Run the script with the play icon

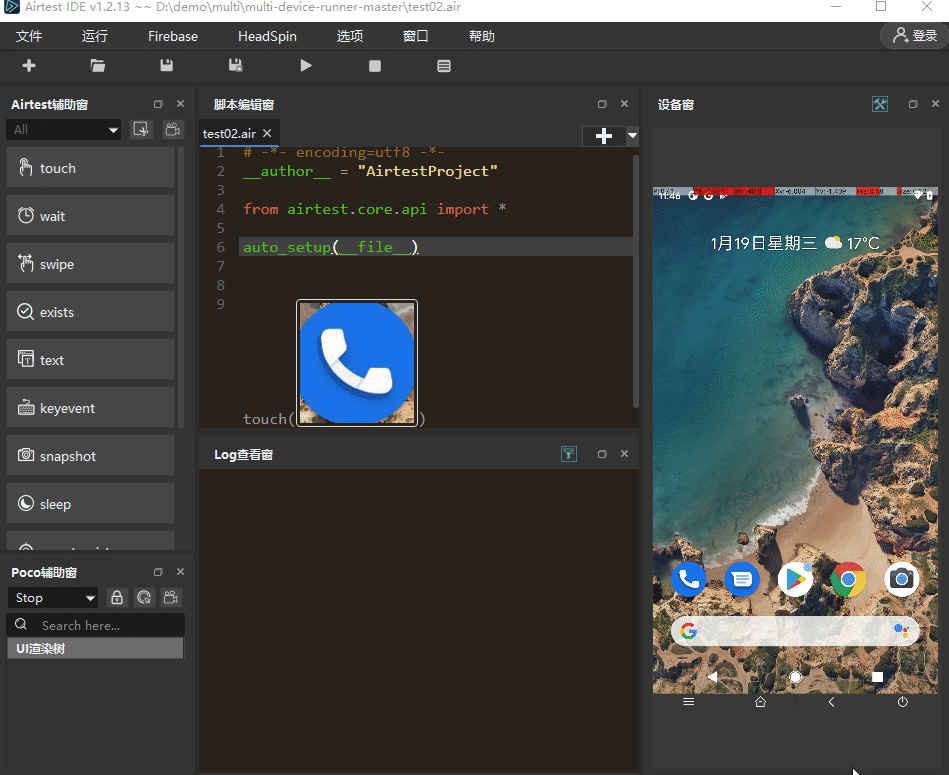tap(305, 65)
